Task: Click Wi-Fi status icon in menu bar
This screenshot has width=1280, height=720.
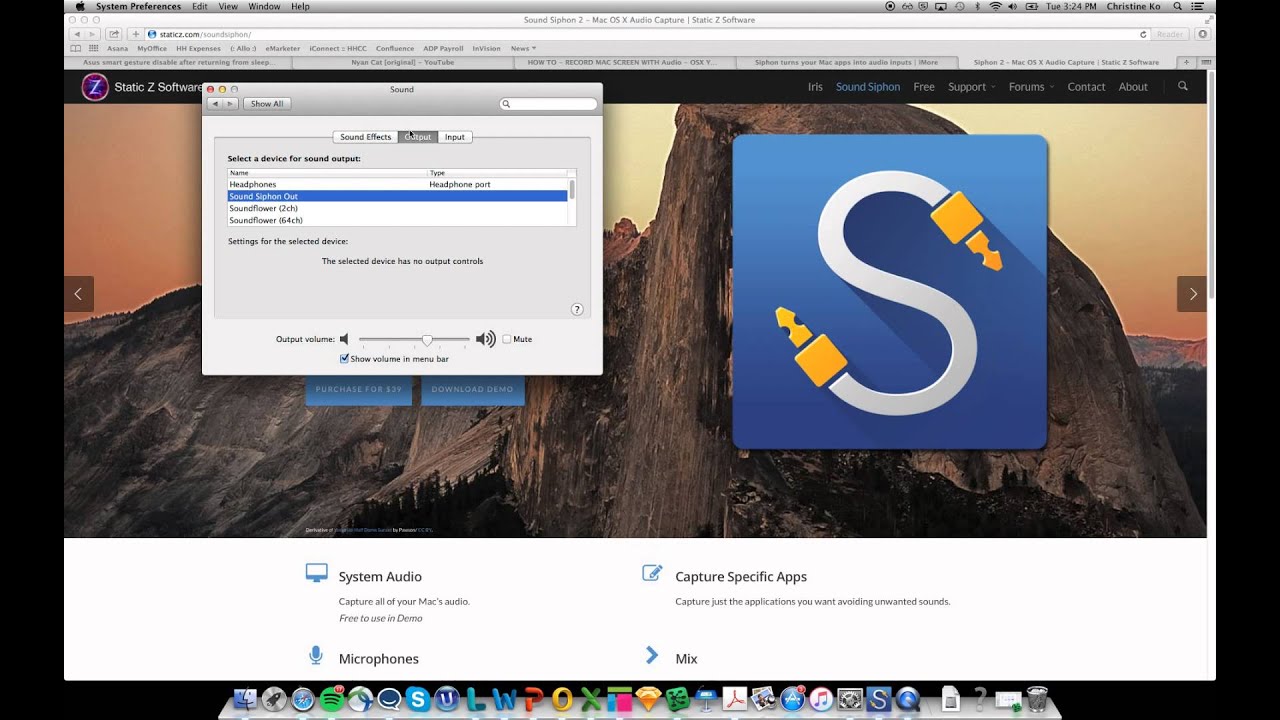Action: [996, 6]
